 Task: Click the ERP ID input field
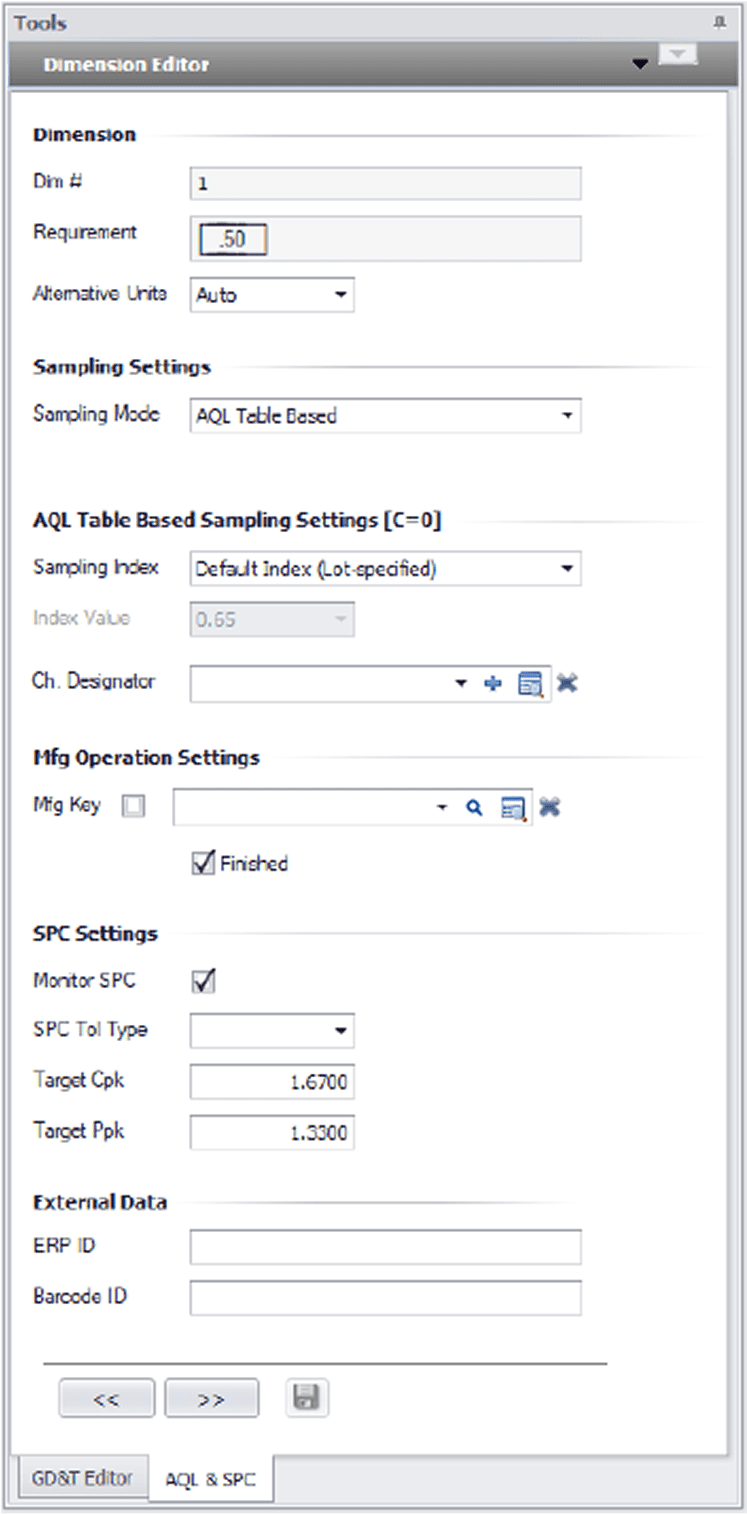385,1247
